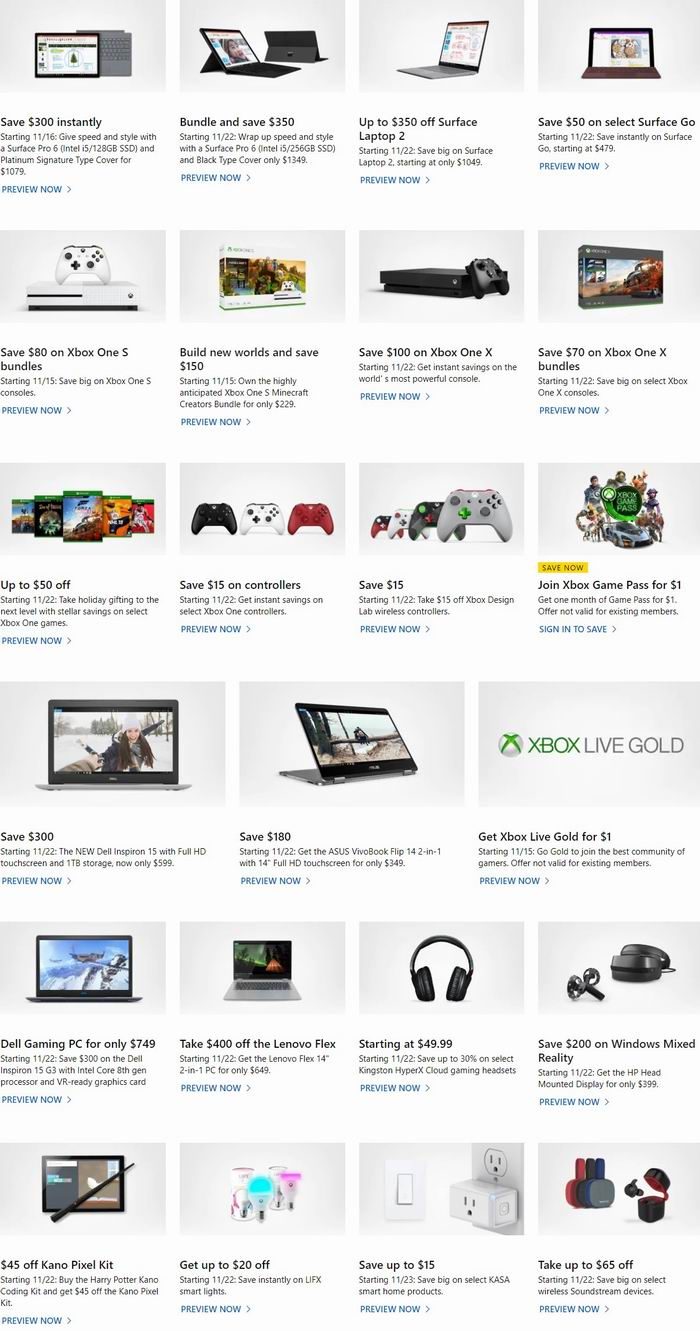Click the white Xbox One S console image
Screen dimensions: 700x1331
(x=83, y=277)
